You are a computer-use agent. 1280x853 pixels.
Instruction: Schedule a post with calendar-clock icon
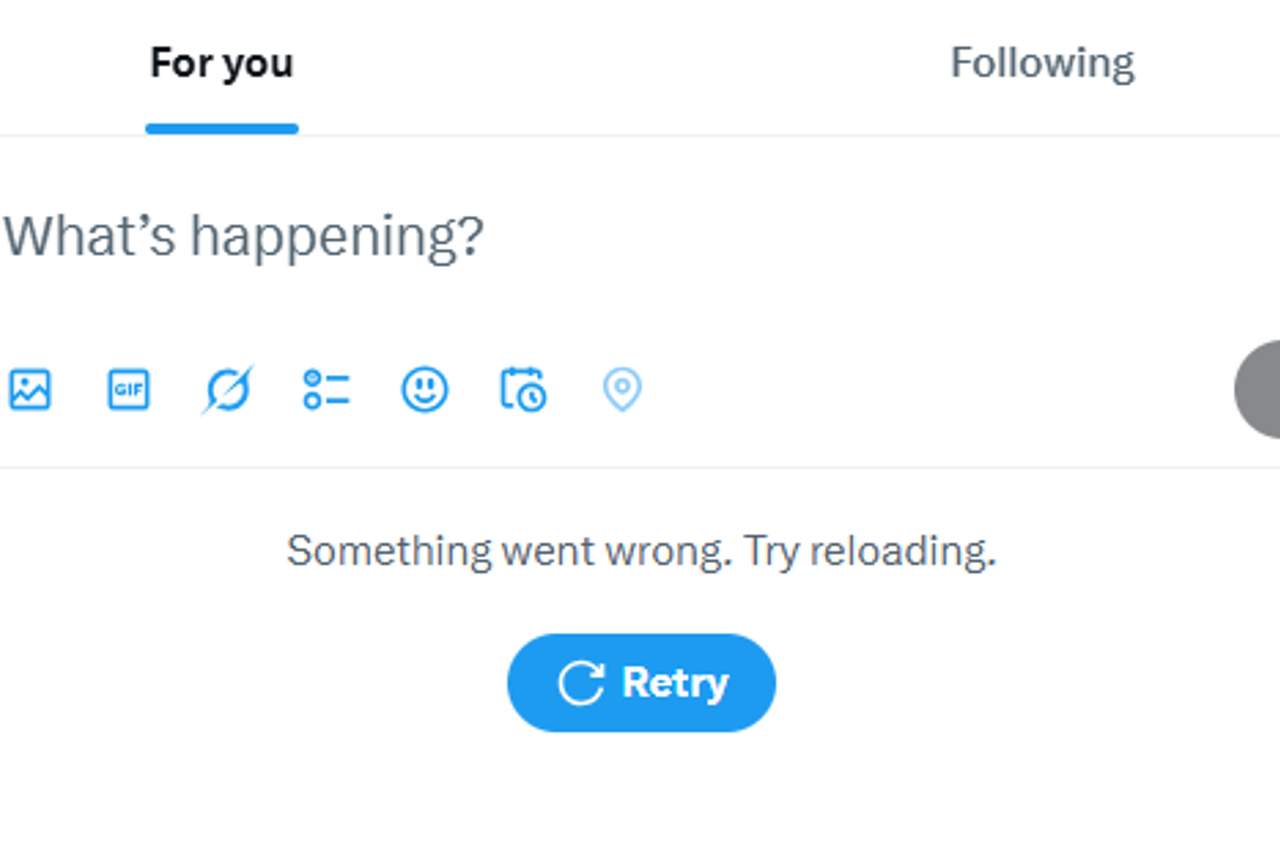(523, 389)
